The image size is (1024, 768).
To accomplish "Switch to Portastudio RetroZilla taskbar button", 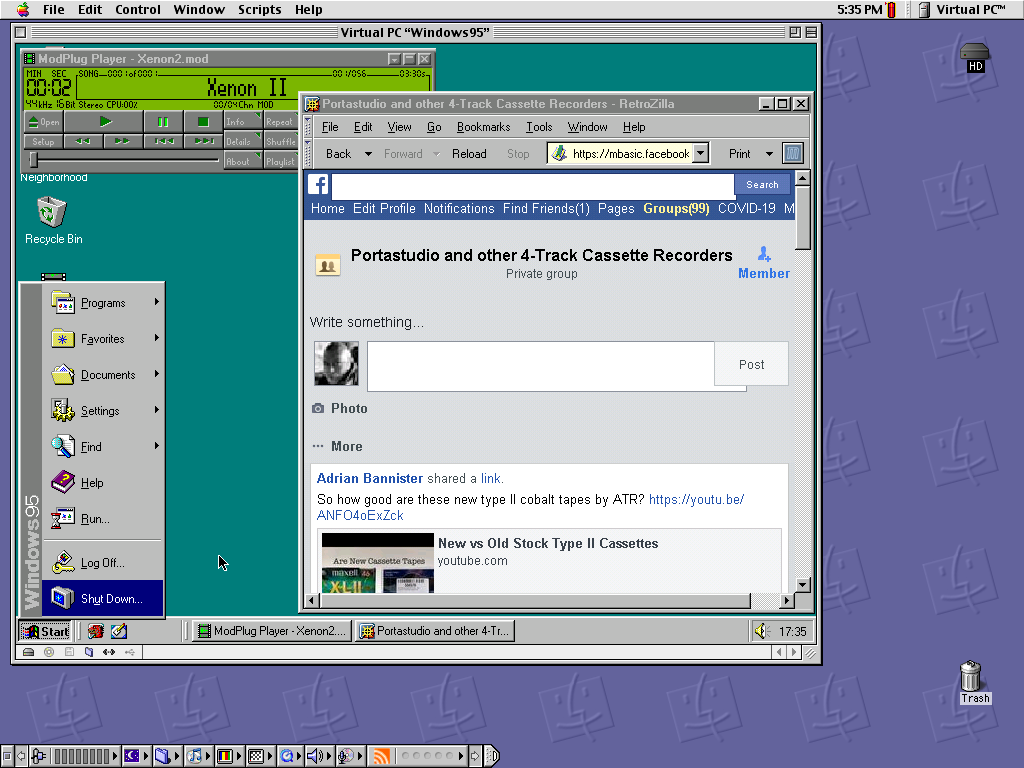I will [435, 631].
